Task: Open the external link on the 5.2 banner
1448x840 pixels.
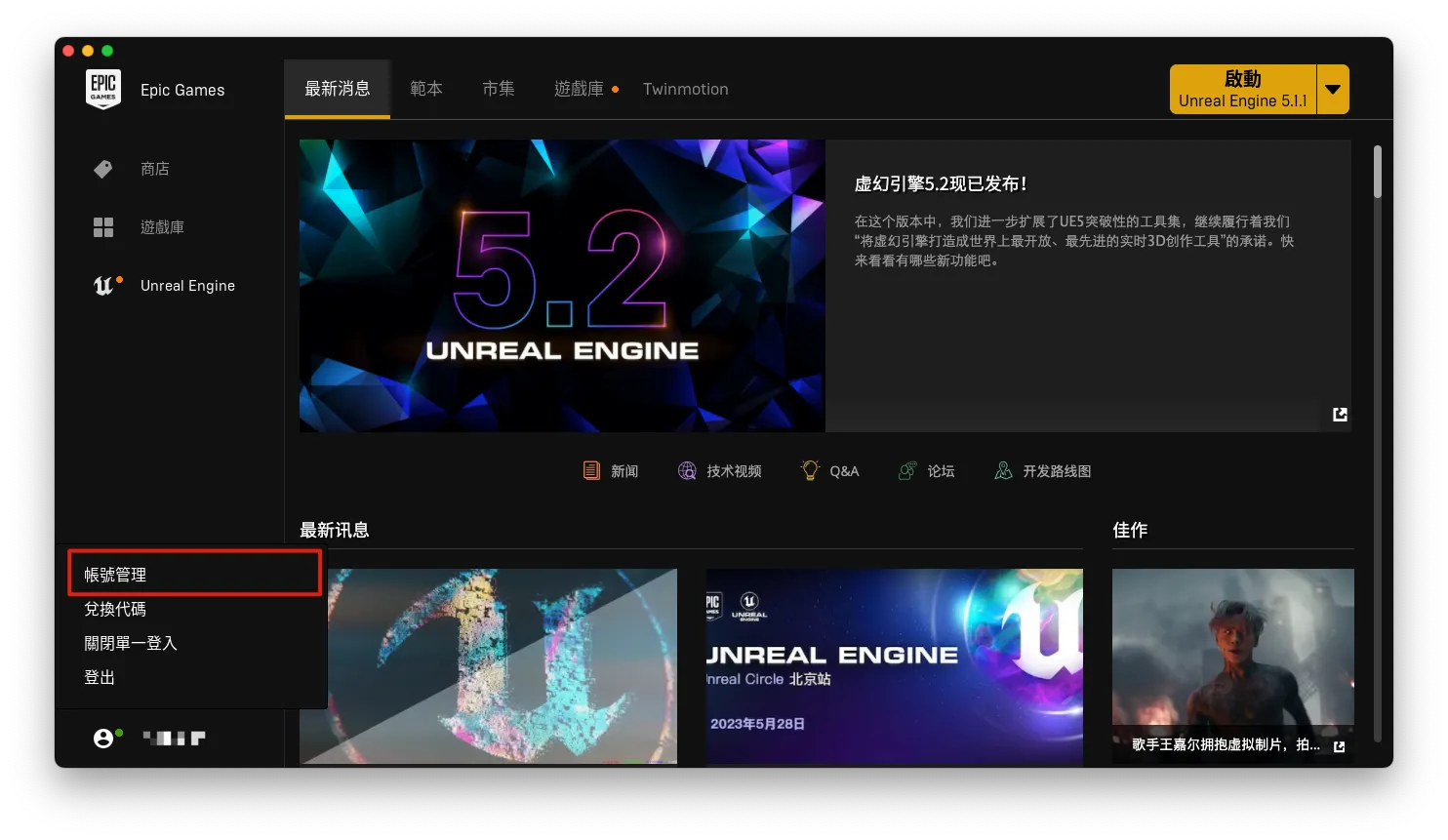Action: pos(1339,415)
